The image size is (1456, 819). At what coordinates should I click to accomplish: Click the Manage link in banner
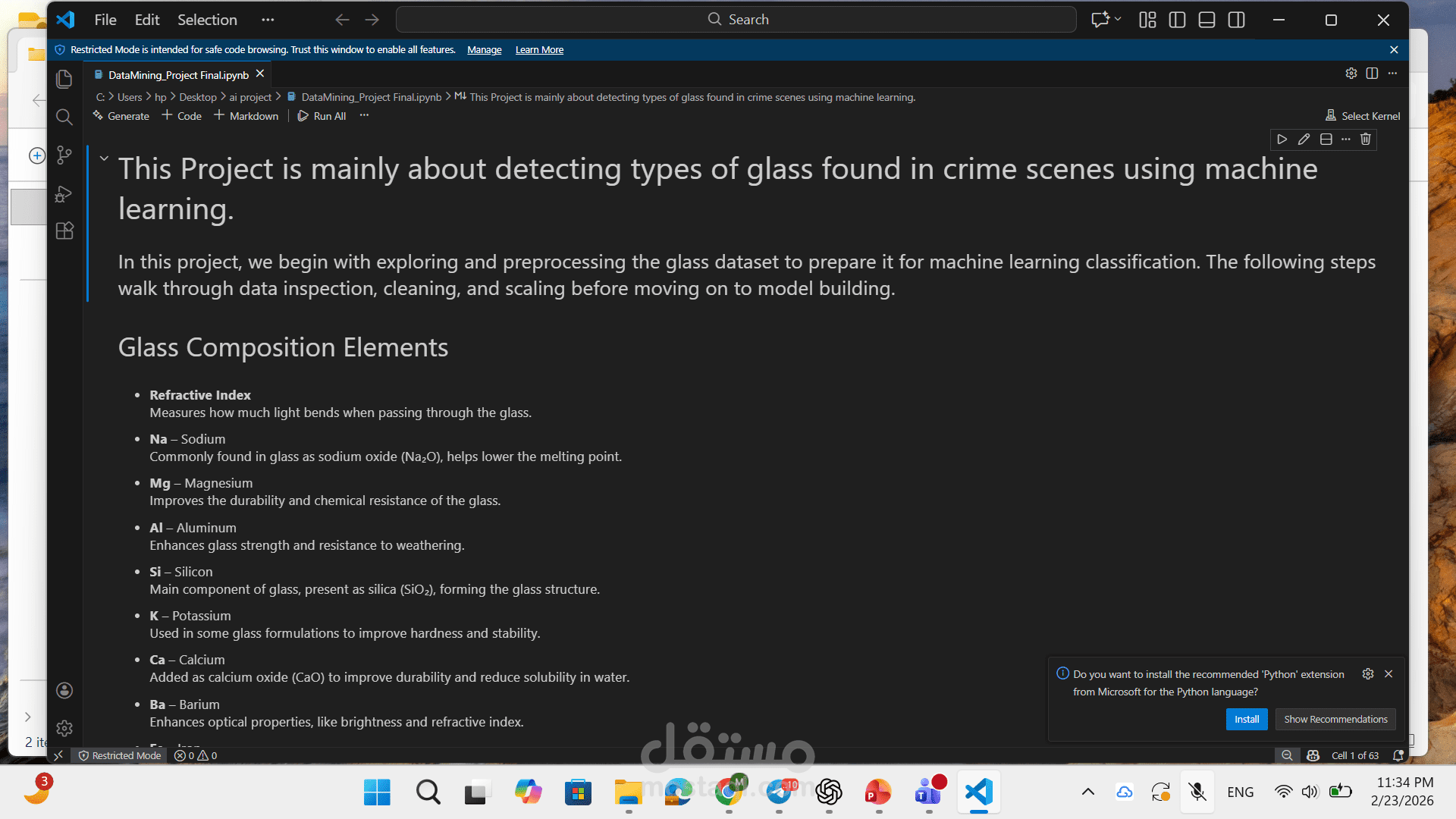pos(485,50)
